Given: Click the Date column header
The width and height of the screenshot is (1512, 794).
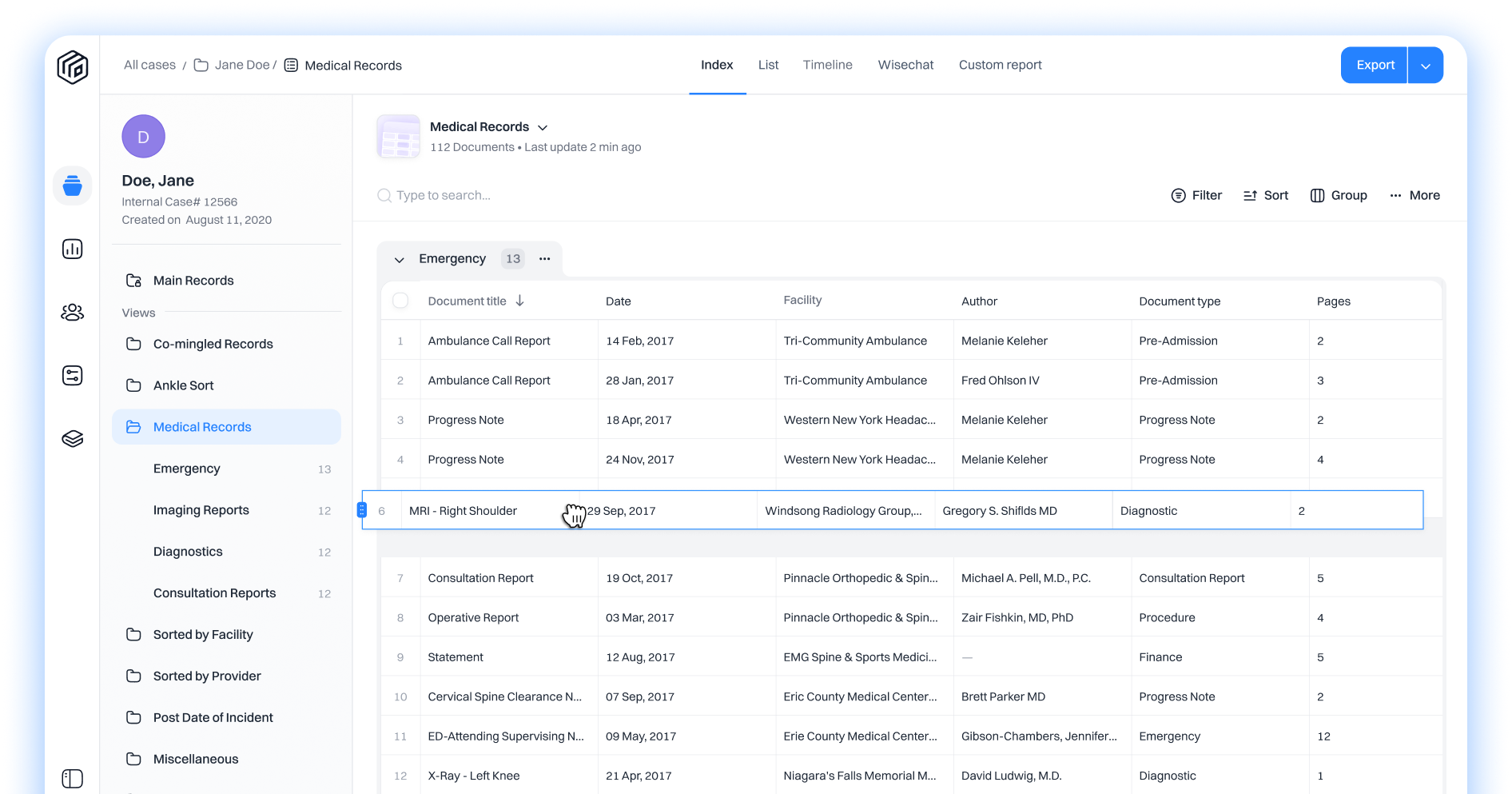Looking at the screenshot, I should point(619,301).
